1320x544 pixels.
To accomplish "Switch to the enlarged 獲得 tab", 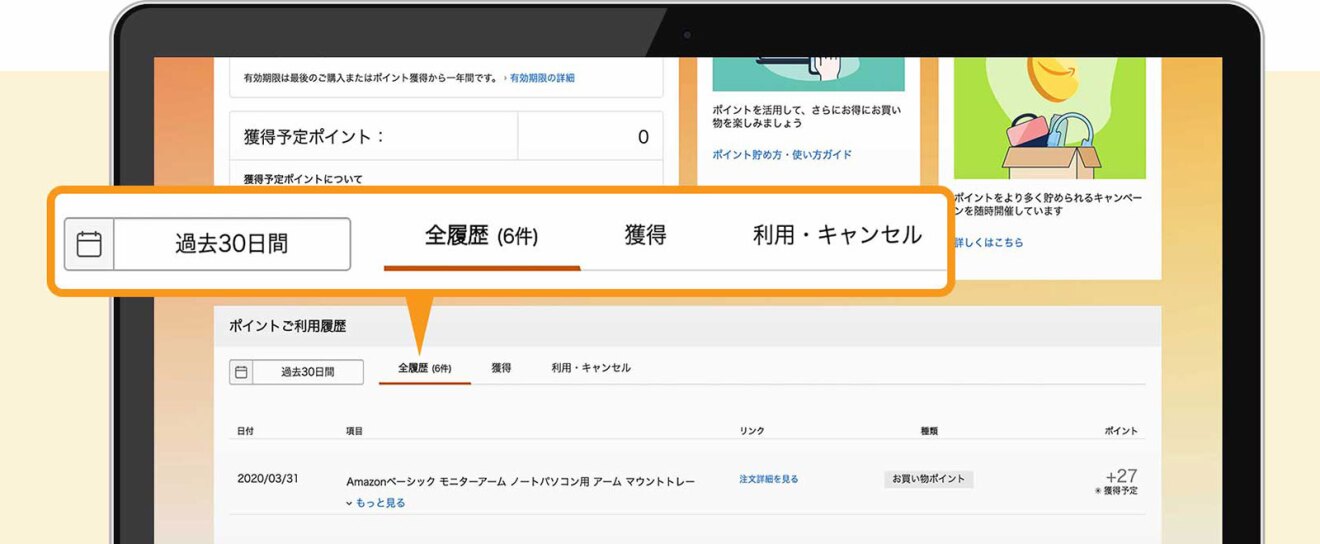I will tap(645, 236).
